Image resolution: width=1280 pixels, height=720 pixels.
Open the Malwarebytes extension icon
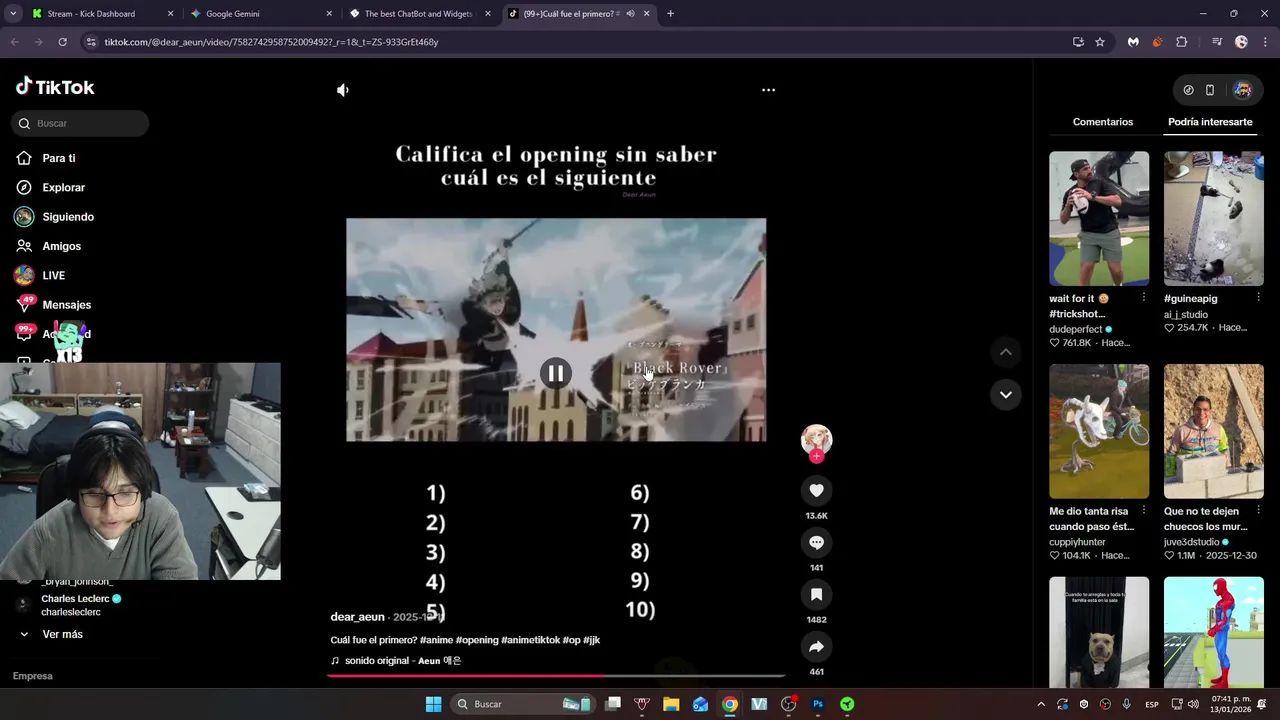coord(1133,42)
